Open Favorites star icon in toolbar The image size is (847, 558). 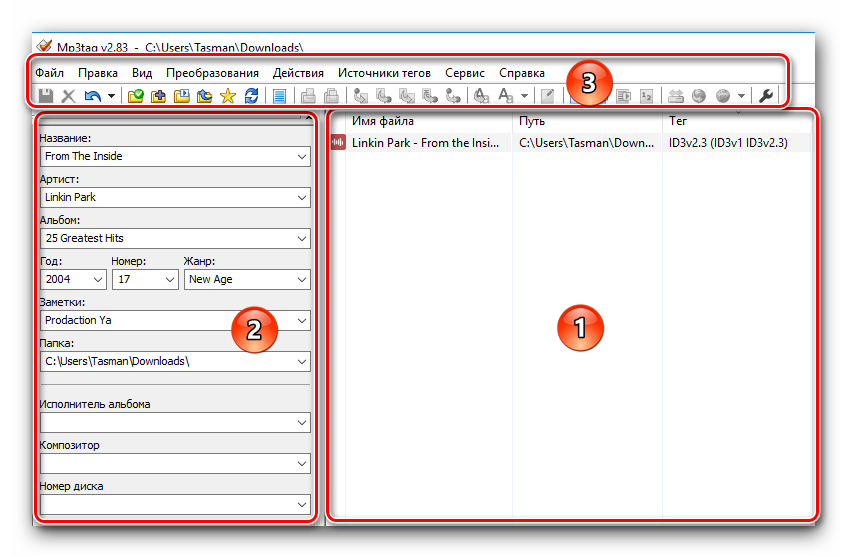(x=227, y=96)
